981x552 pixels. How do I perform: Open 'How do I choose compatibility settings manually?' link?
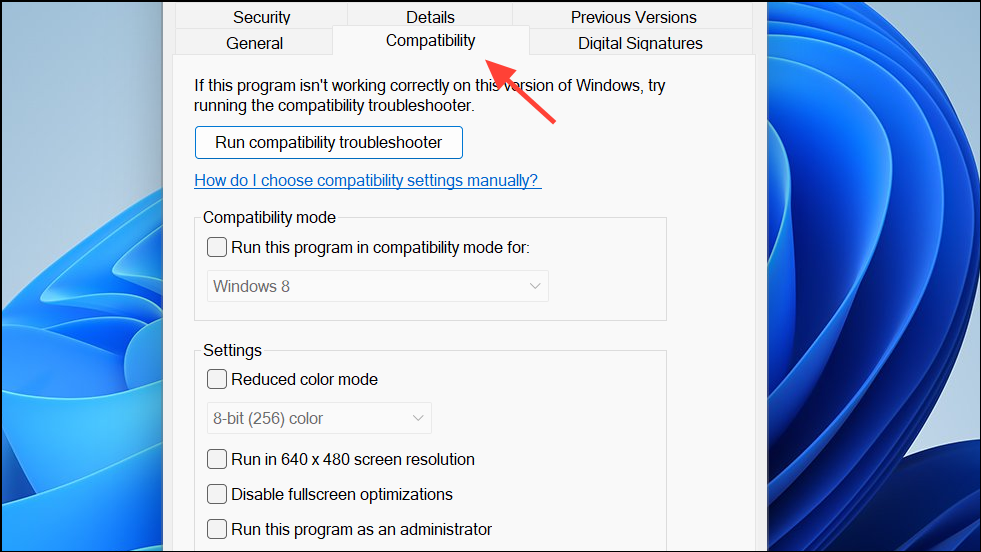(x=367, y=180)
